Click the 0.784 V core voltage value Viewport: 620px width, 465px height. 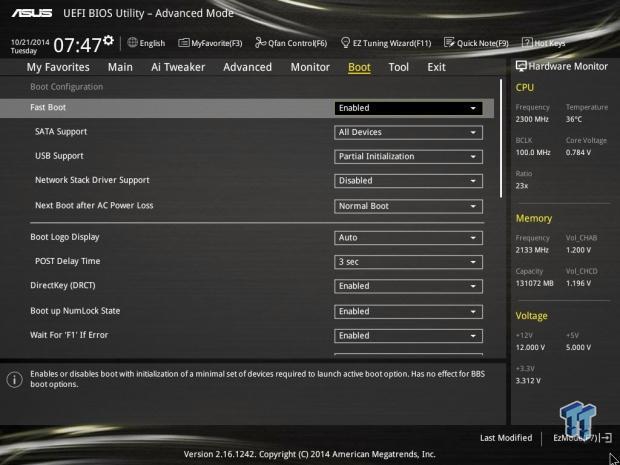pos(578,152)
